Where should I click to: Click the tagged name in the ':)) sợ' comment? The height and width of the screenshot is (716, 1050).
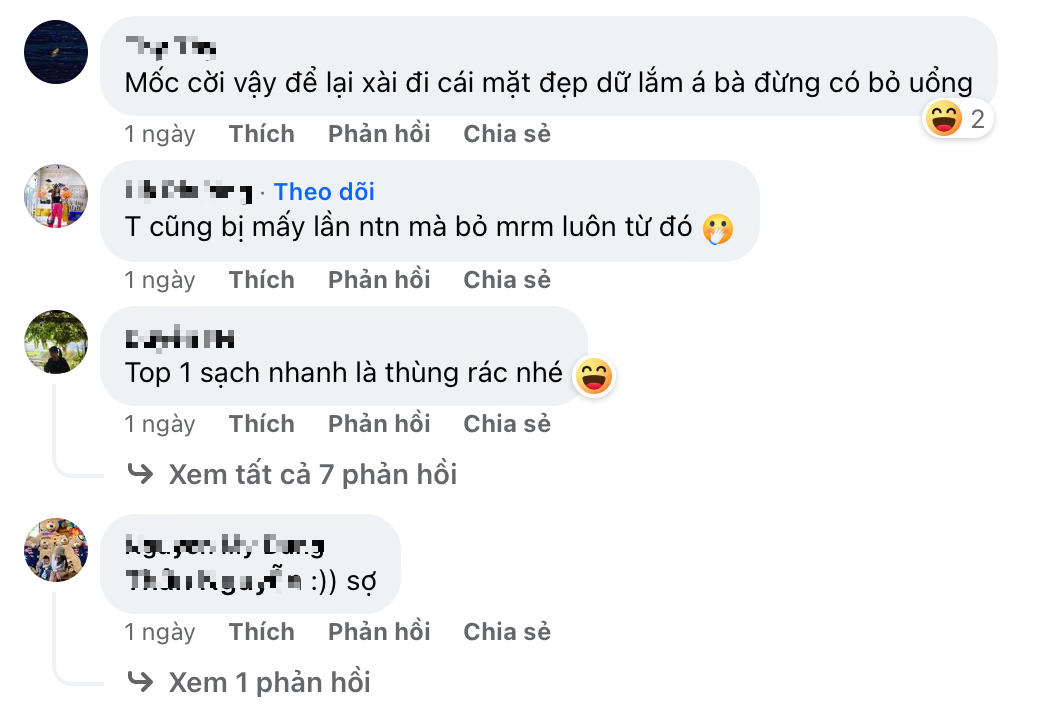click(x=214, y=581)
